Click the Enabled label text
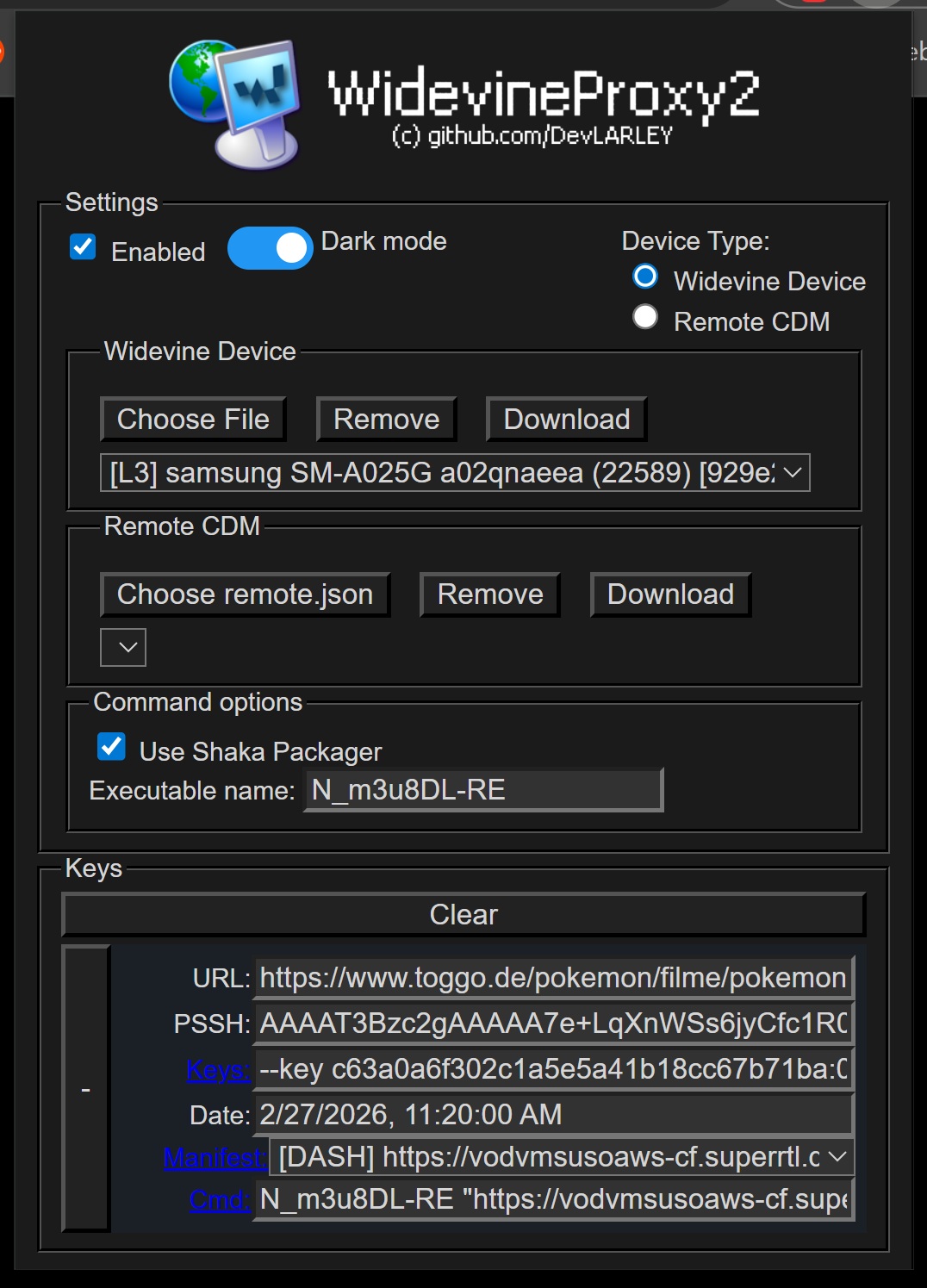Screen dimensions: 927x1288 pyautogui.click(x=159, y=252)
